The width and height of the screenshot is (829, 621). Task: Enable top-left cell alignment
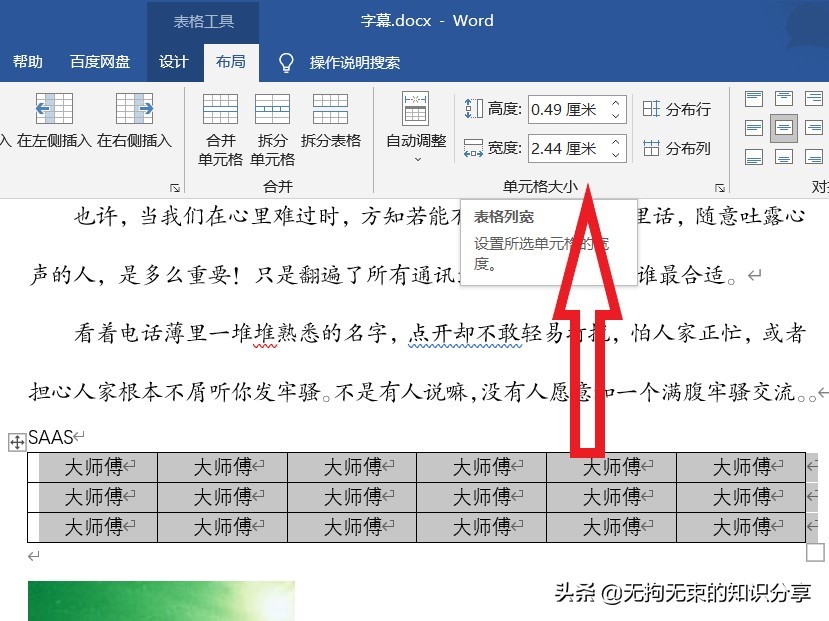[754, 98]
